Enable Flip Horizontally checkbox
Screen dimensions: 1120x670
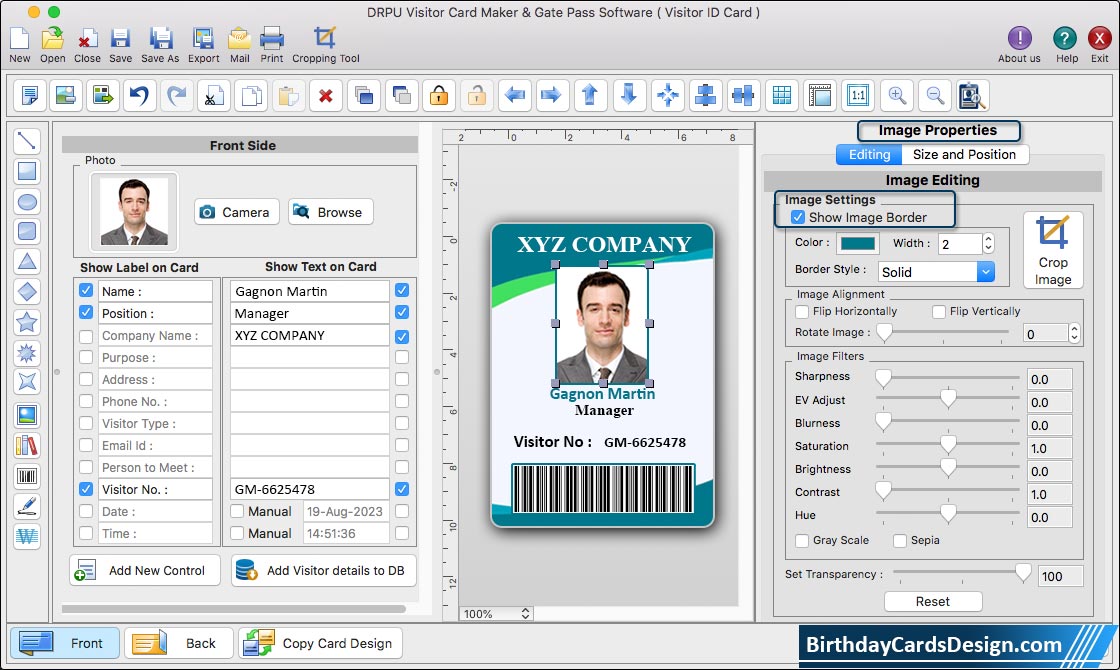[802, 311]
